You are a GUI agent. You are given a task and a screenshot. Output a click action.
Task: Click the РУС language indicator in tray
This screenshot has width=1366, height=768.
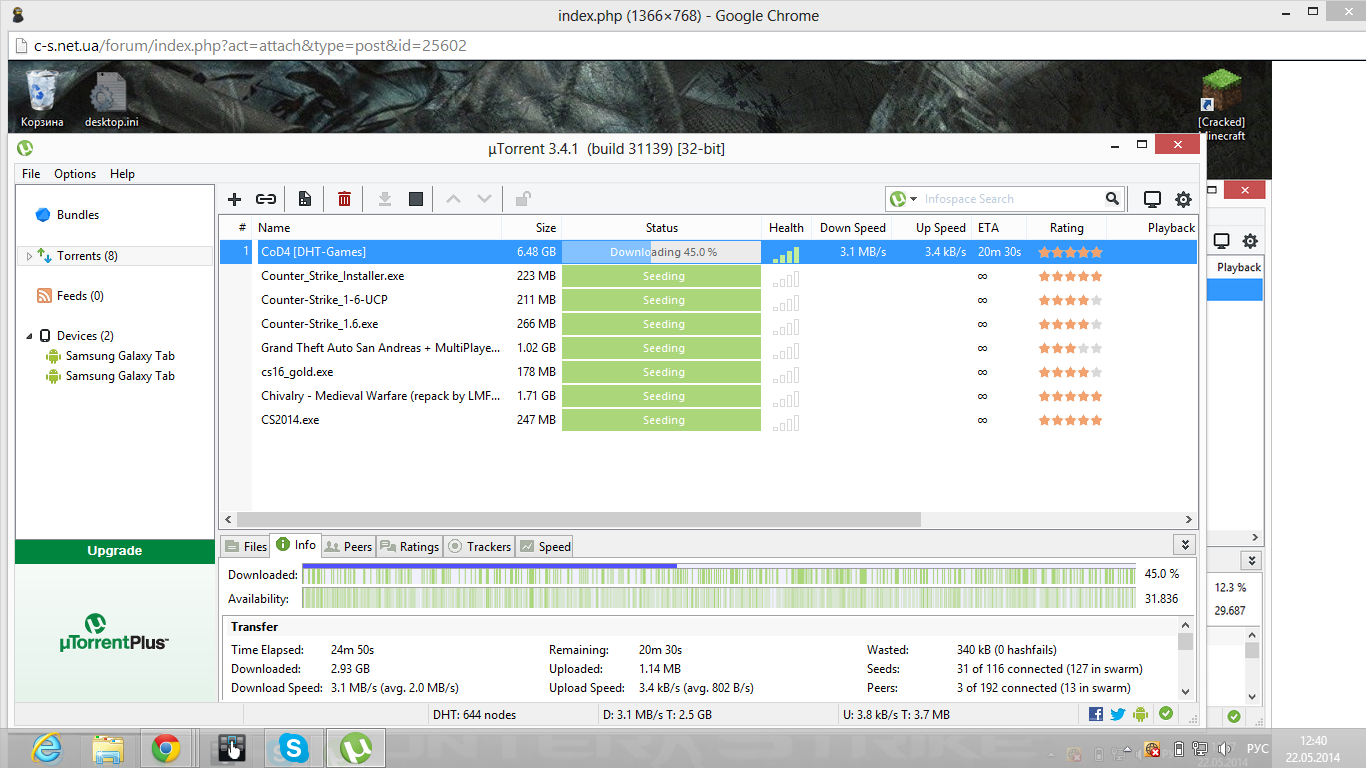[x=1258, y=749]
